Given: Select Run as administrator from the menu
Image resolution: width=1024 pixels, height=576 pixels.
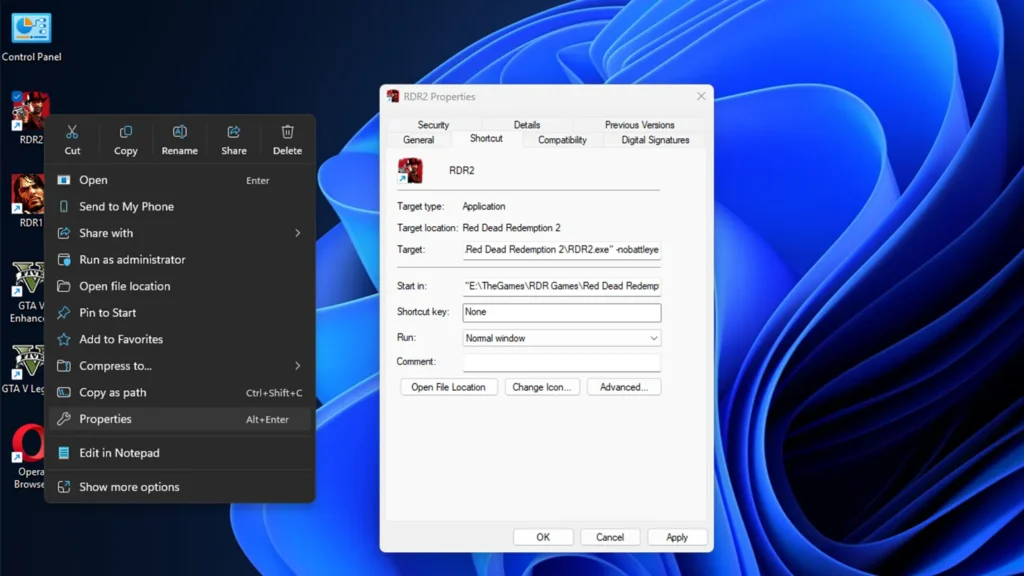Looking at the screenshot, I should (x=140, y=259).
